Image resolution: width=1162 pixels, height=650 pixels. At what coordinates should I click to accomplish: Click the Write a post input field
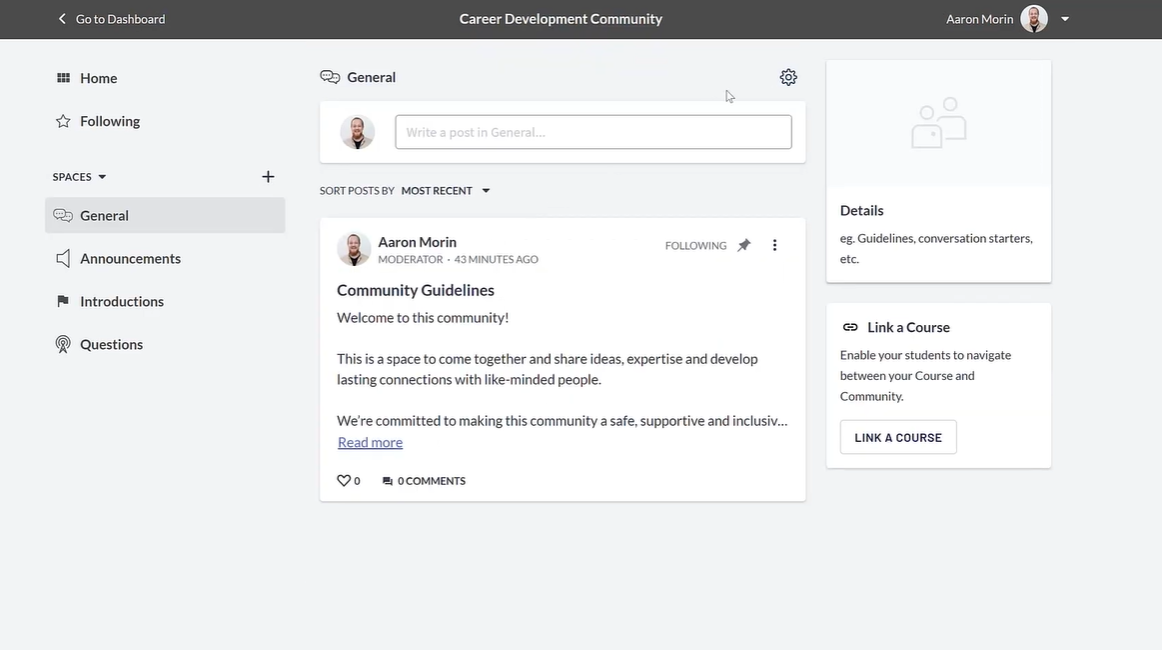pyautogui.click(x=593, y=132)
